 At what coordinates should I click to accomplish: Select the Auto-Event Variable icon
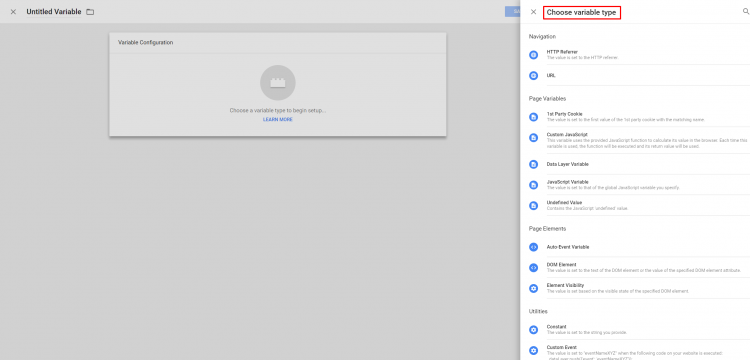coord(533,247)
